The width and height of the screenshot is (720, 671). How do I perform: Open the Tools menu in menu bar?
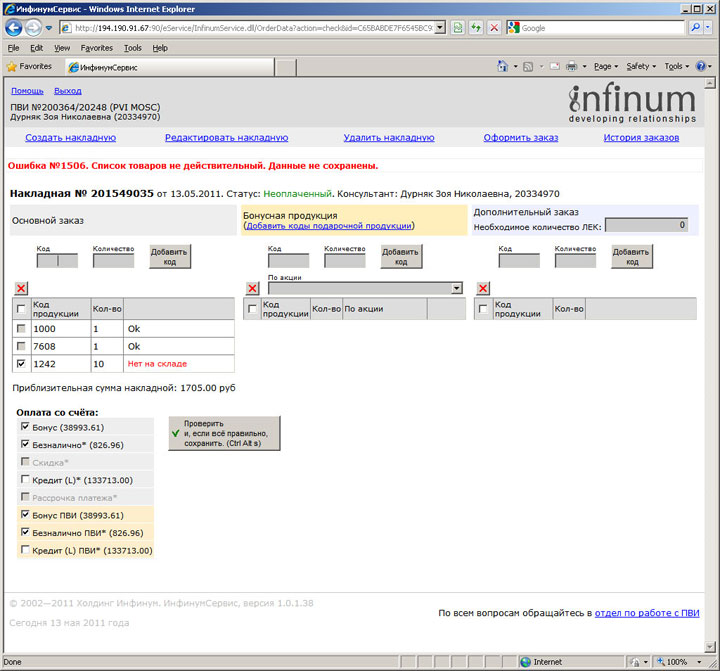point(133,48)
